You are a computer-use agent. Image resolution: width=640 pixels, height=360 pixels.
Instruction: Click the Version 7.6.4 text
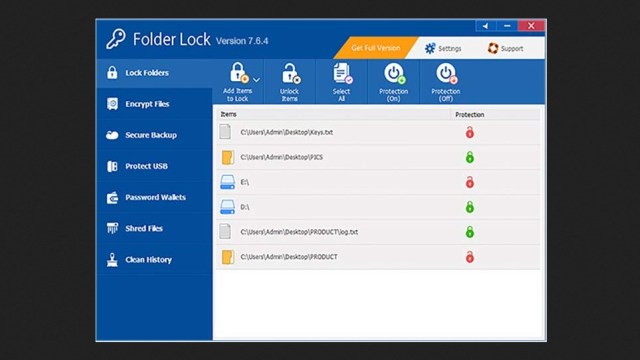tap(242, 41)
